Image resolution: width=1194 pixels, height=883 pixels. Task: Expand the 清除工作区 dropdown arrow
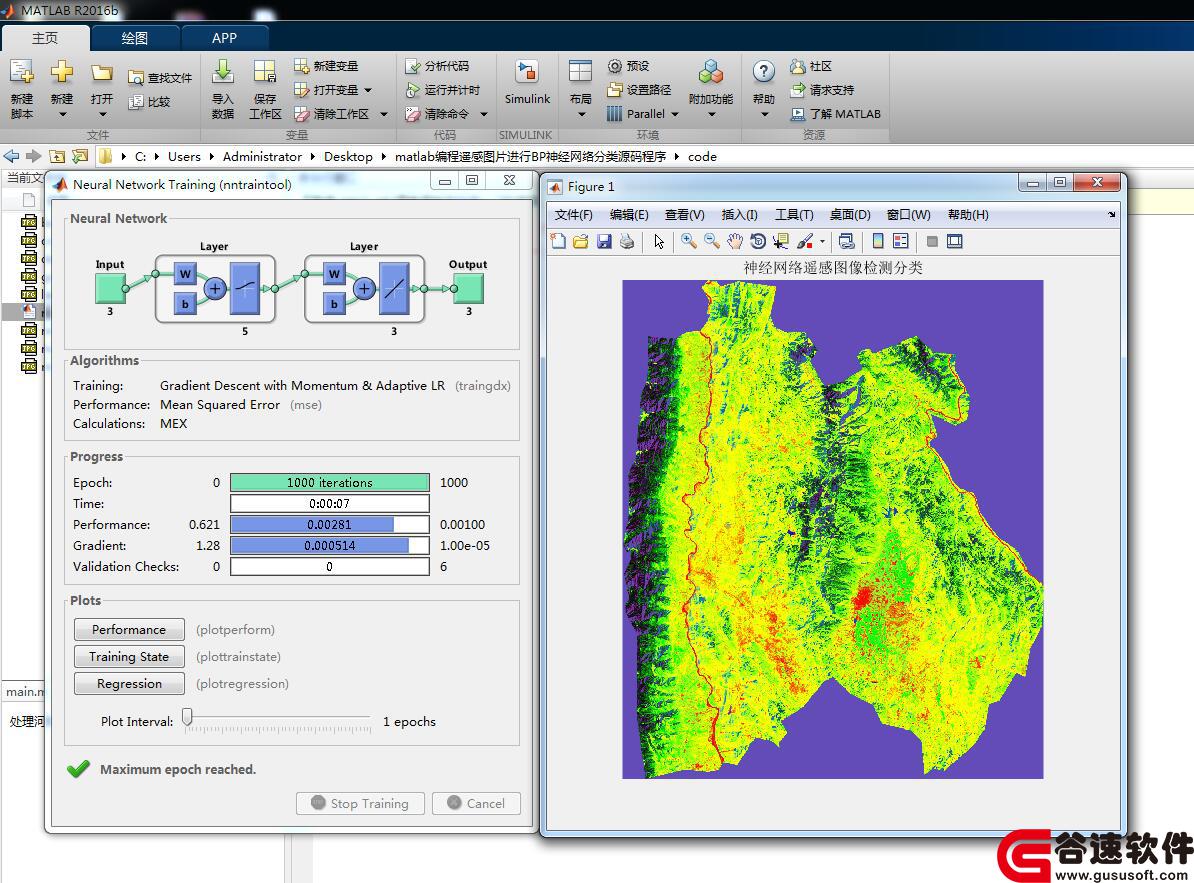click(384, 114)
